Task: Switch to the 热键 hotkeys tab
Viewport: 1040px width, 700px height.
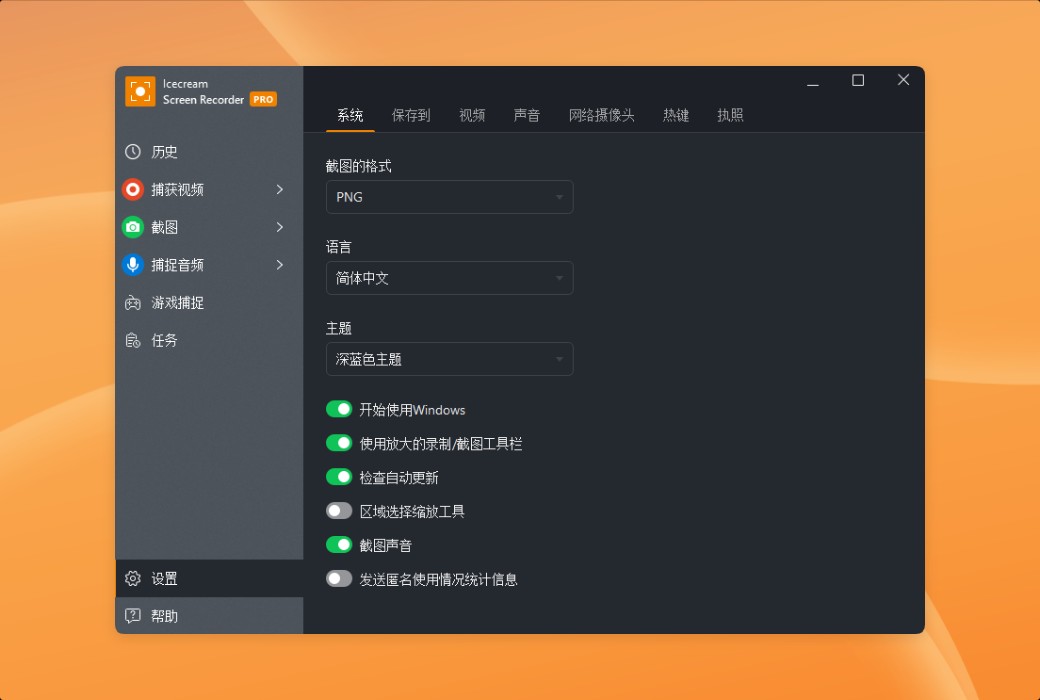Action: point(676,115)
